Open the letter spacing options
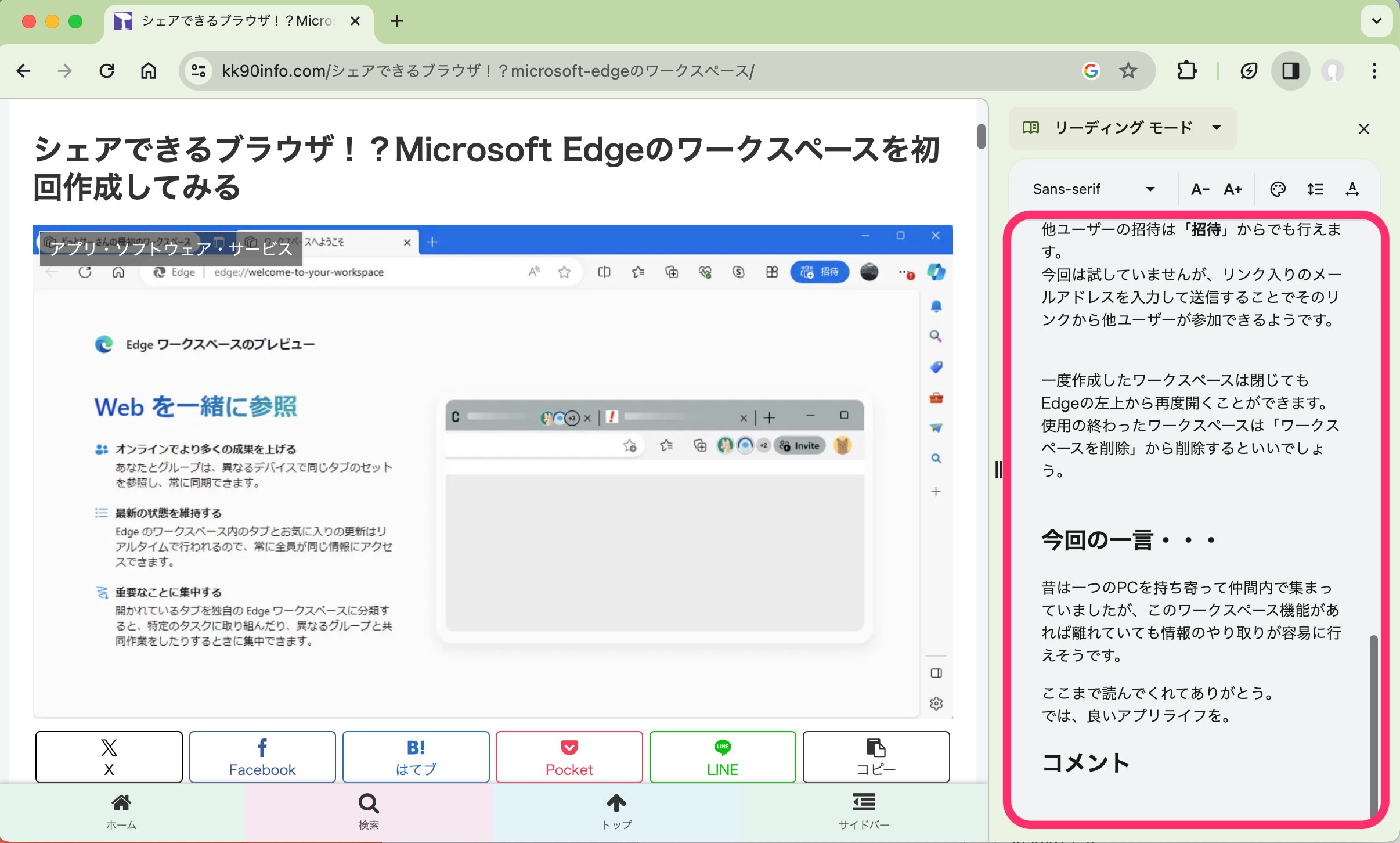1400x843 pixels. click(x=1352, y=189)
